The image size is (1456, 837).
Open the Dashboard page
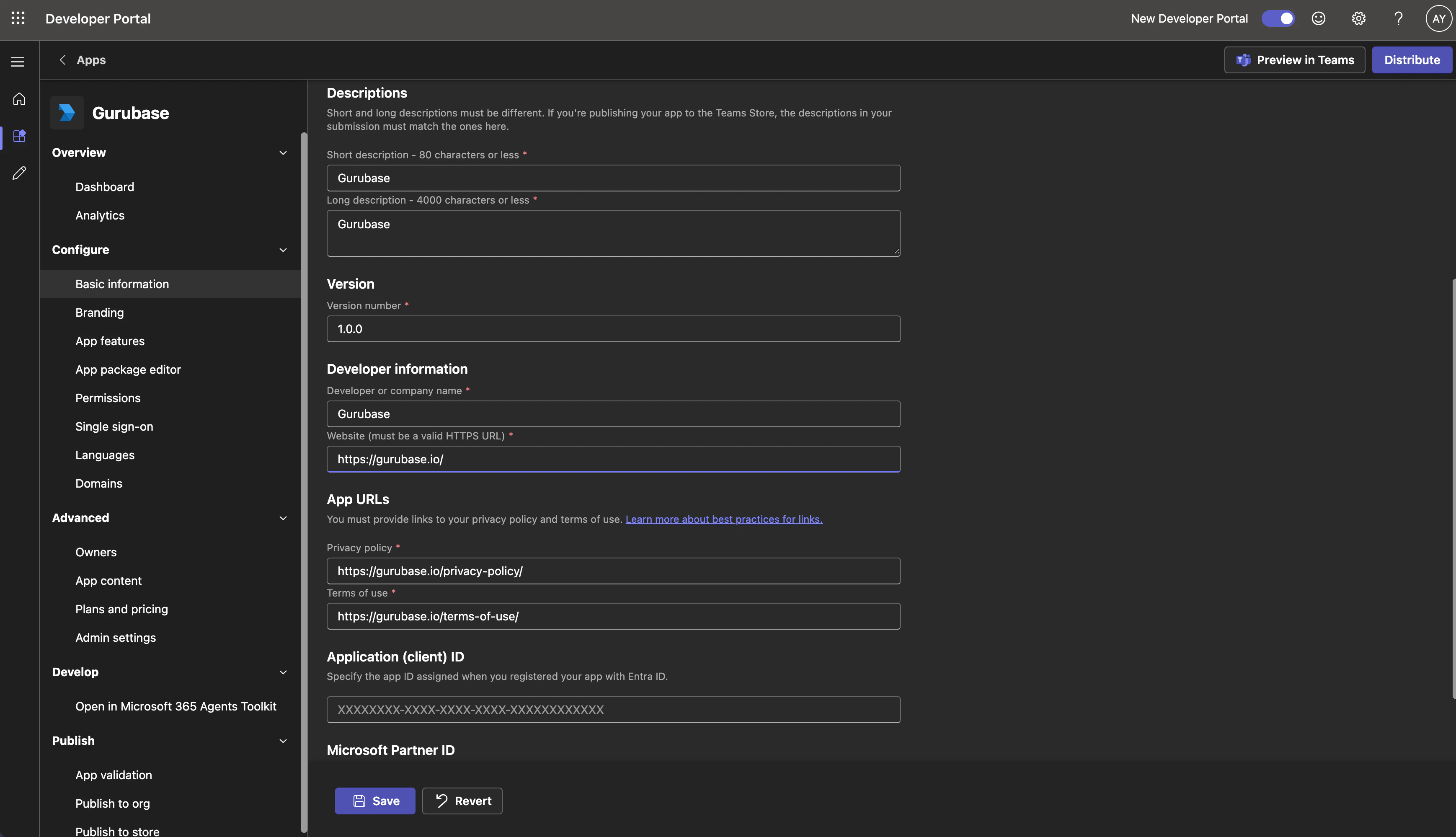105,187
